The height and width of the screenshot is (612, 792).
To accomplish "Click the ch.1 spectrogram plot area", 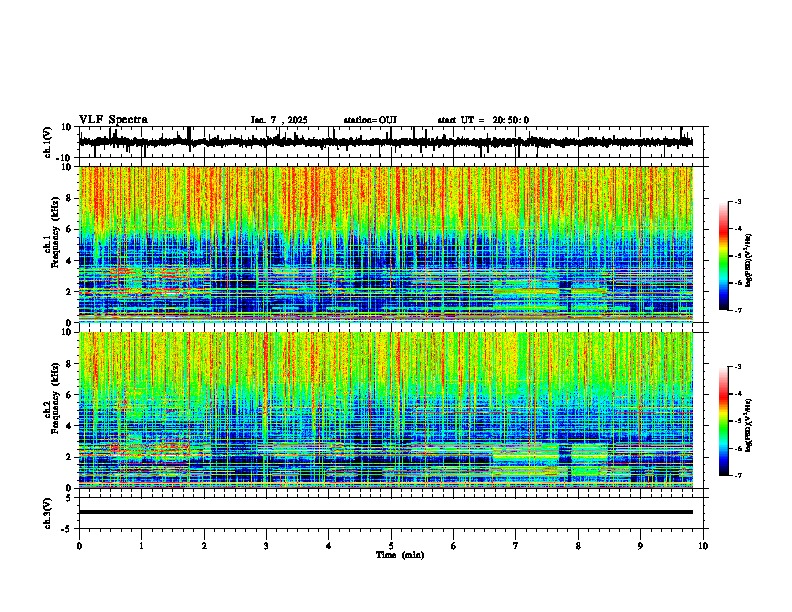I will (386, 244).
